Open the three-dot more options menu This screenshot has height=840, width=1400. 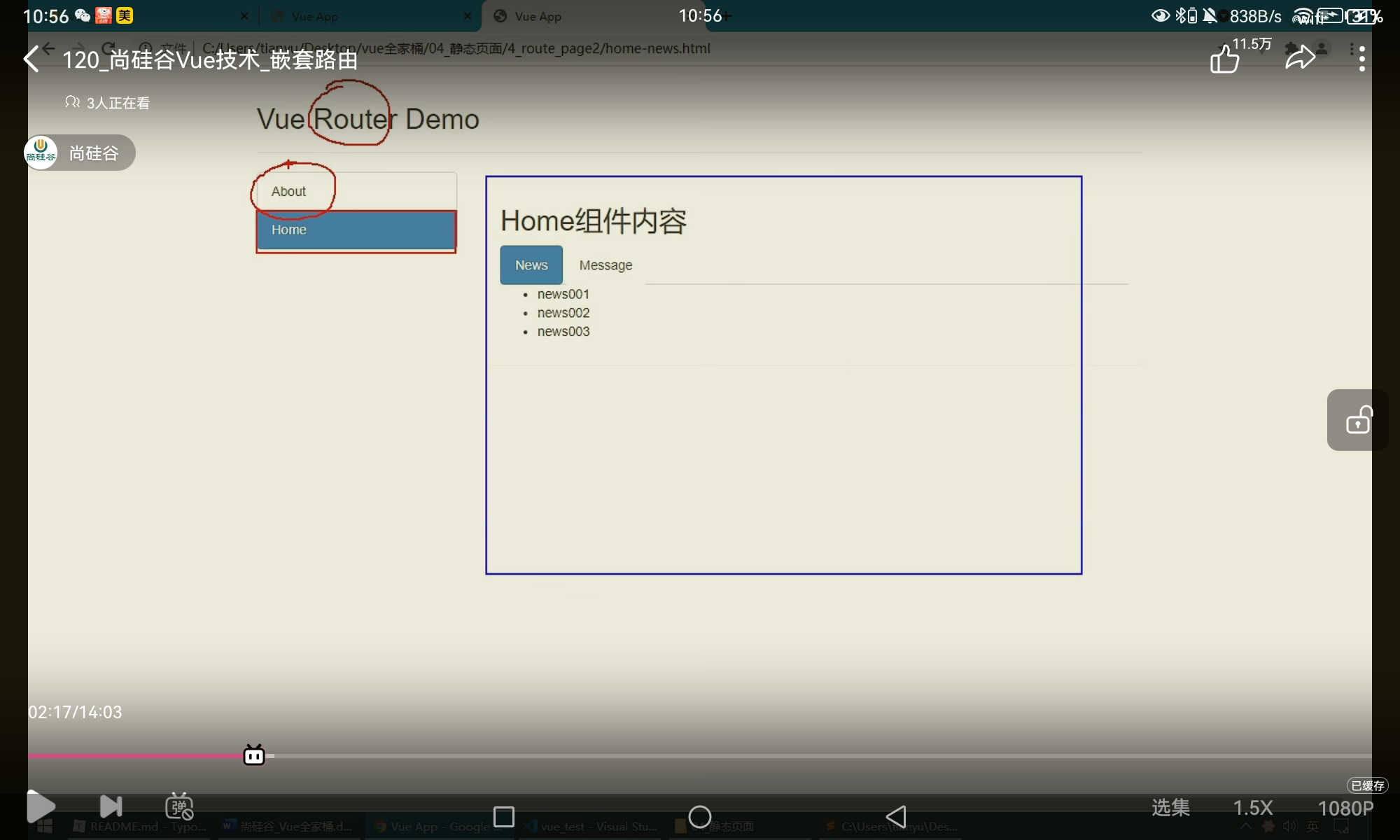click(x=1361, y=59)
